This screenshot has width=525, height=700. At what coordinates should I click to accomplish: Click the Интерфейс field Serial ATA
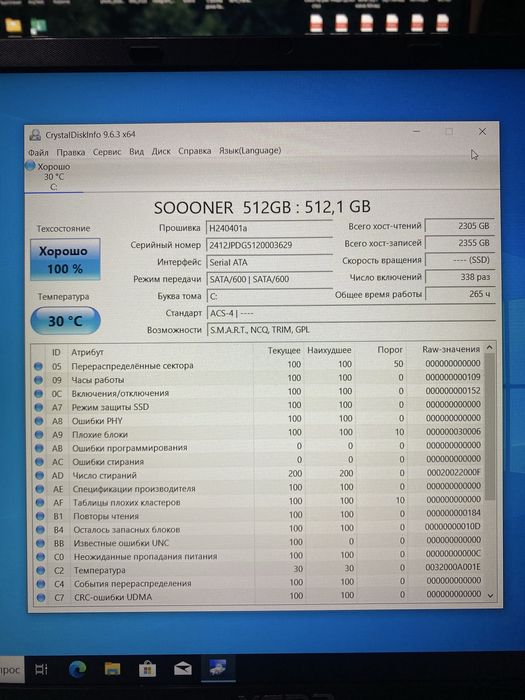click(269, 262)
